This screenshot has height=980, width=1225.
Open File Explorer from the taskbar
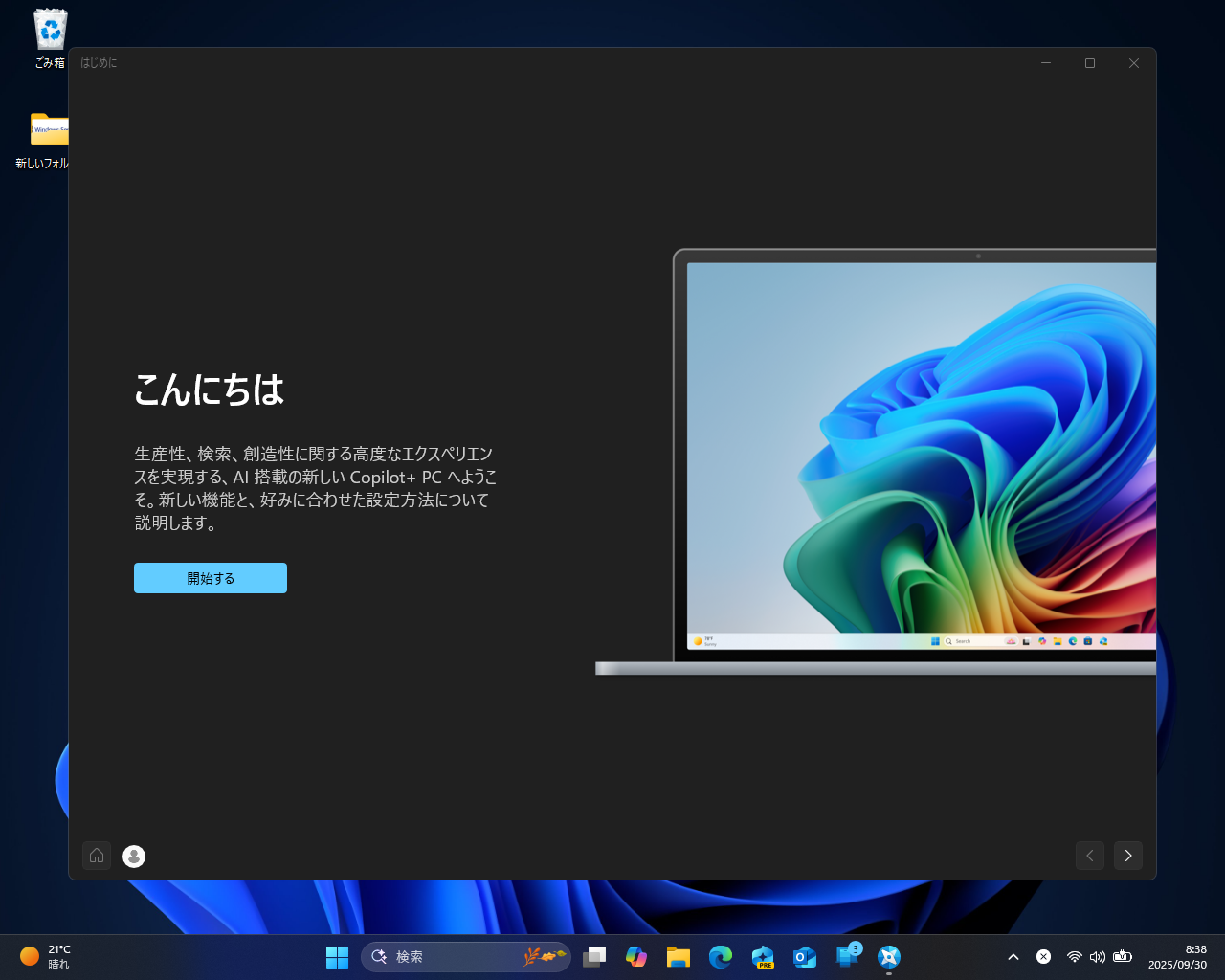coord(679,956)
